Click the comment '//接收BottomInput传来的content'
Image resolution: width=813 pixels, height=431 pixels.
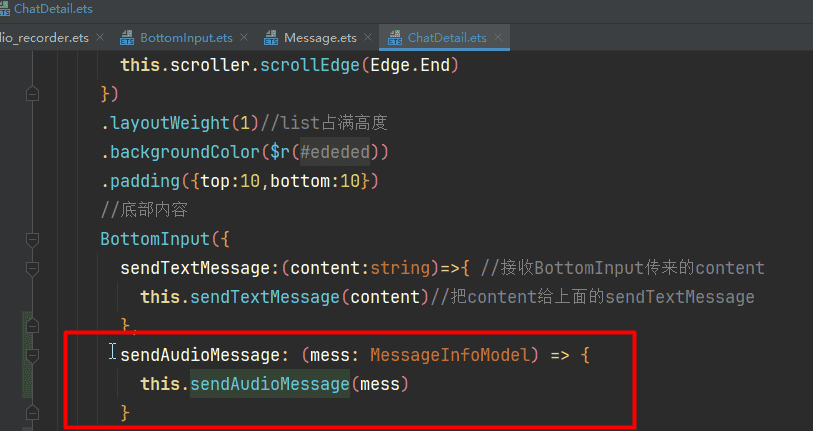coord(622,268)
